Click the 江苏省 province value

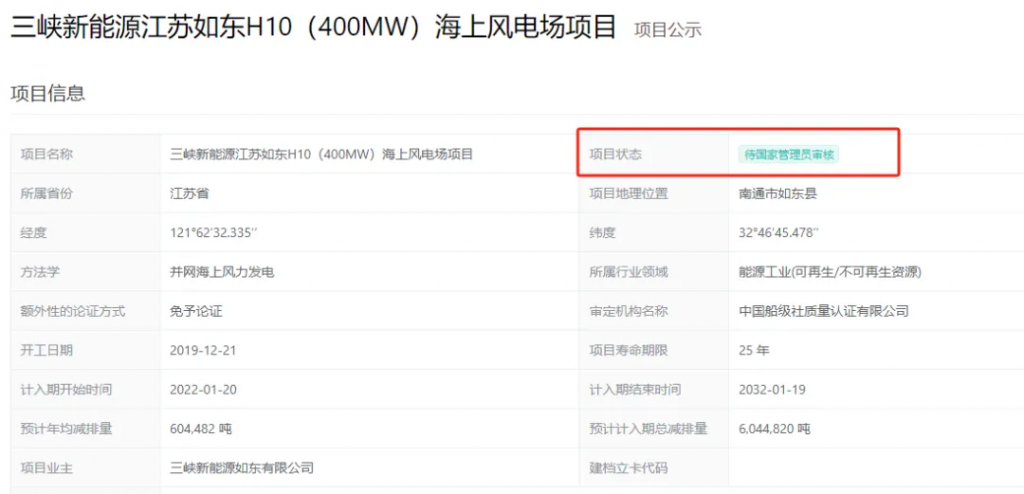190,193
